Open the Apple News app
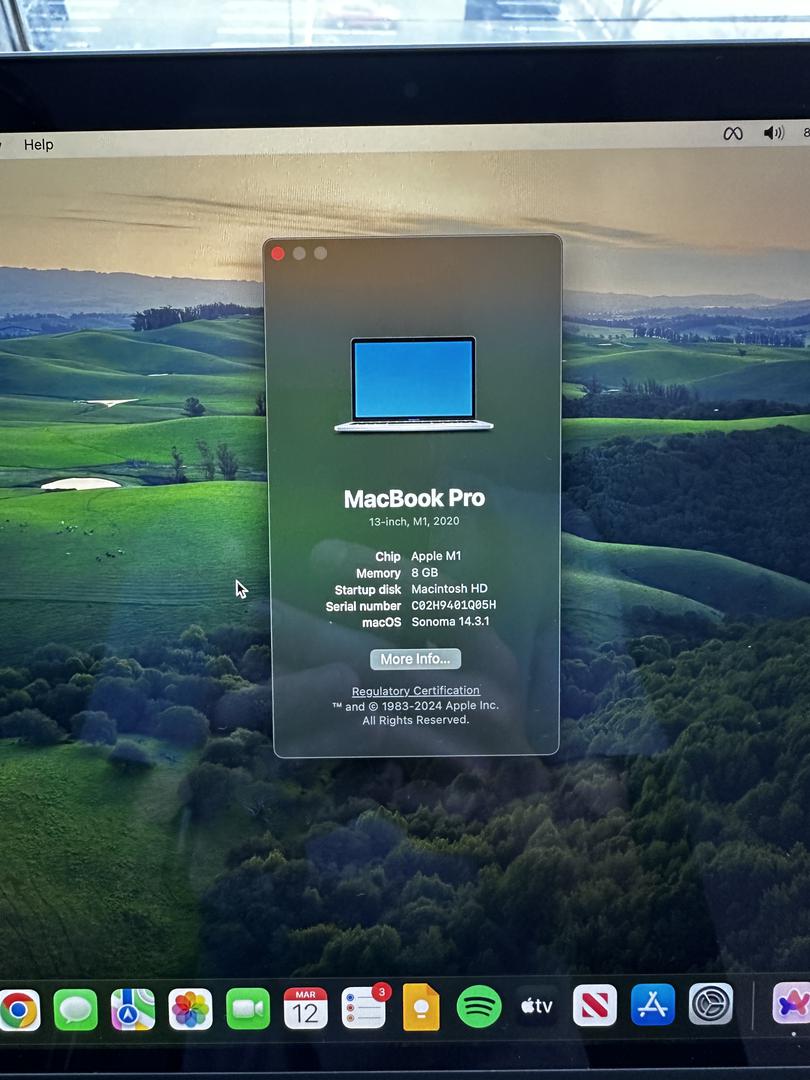Screen dimensions: 810x1080 tap(595, 1005)
